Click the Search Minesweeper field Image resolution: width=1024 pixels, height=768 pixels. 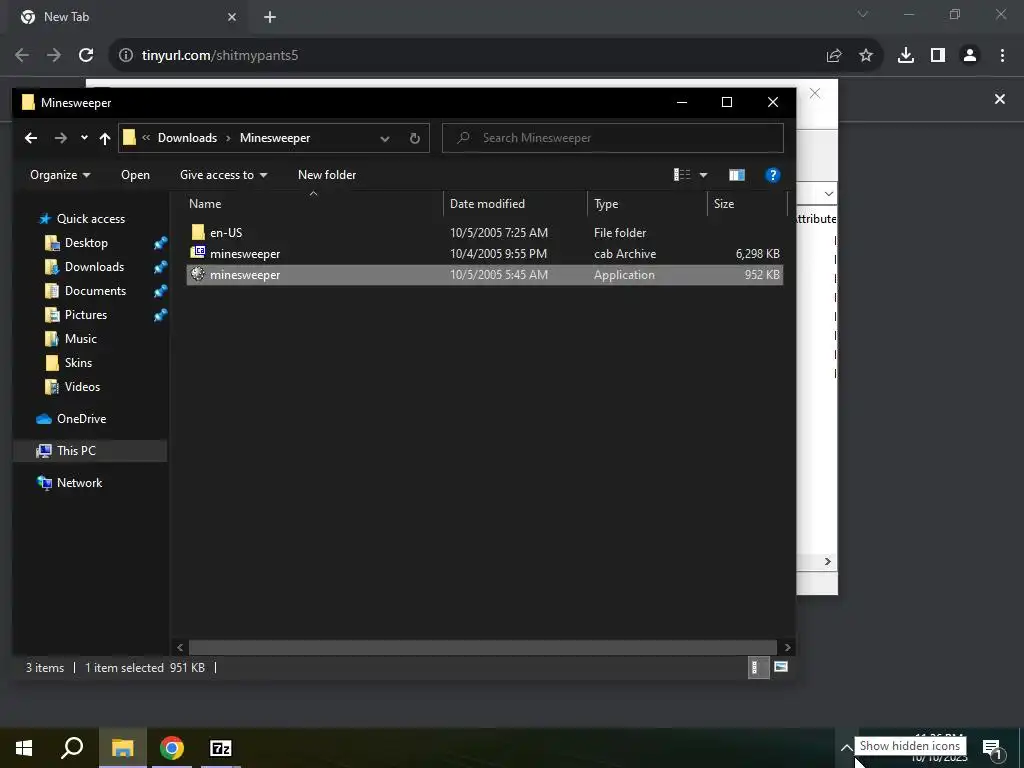coord(613,138)
